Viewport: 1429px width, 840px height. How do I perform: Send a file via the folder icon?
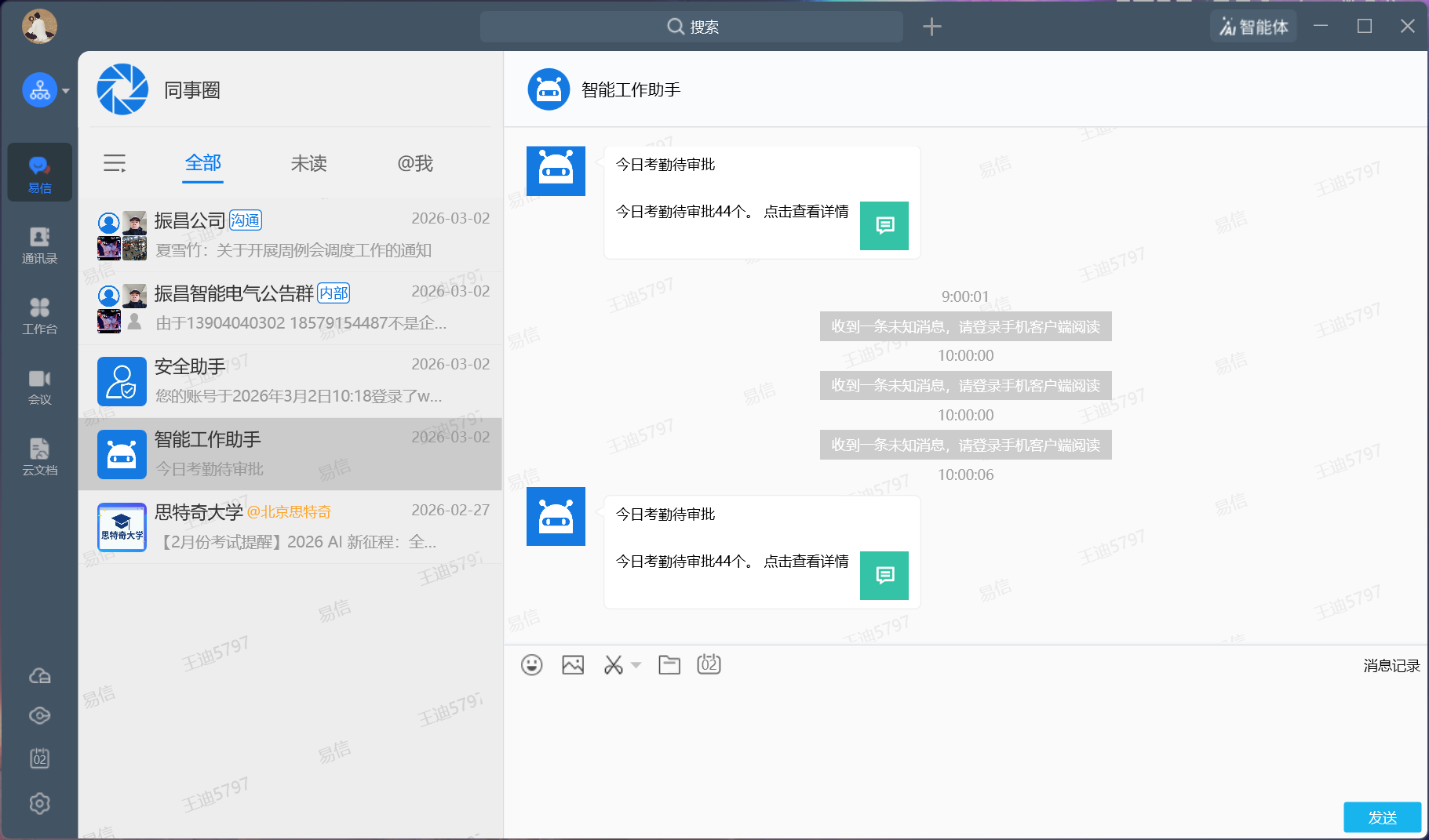669,664
